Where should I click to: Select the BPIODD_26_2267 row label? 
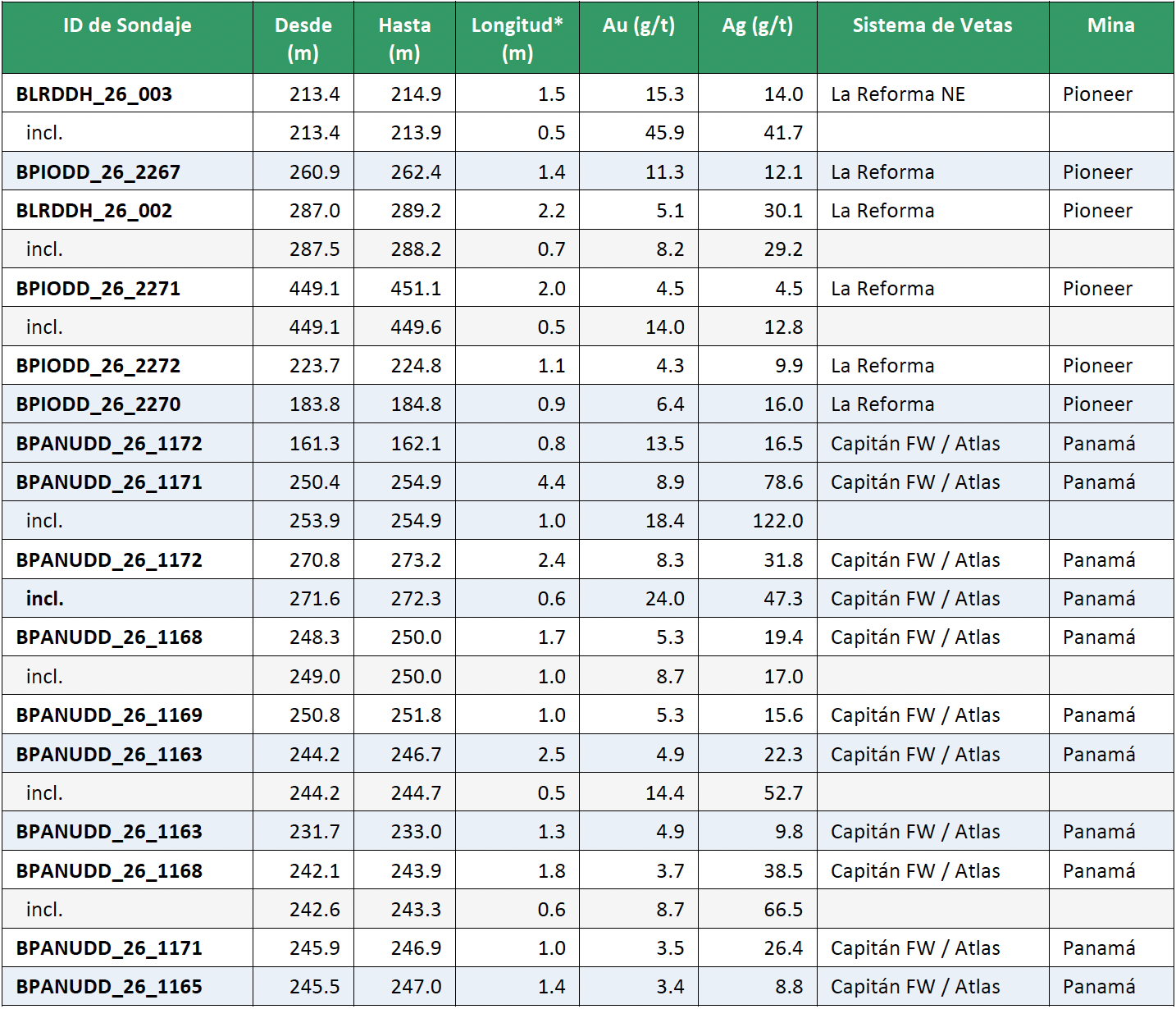pos(127,171)
